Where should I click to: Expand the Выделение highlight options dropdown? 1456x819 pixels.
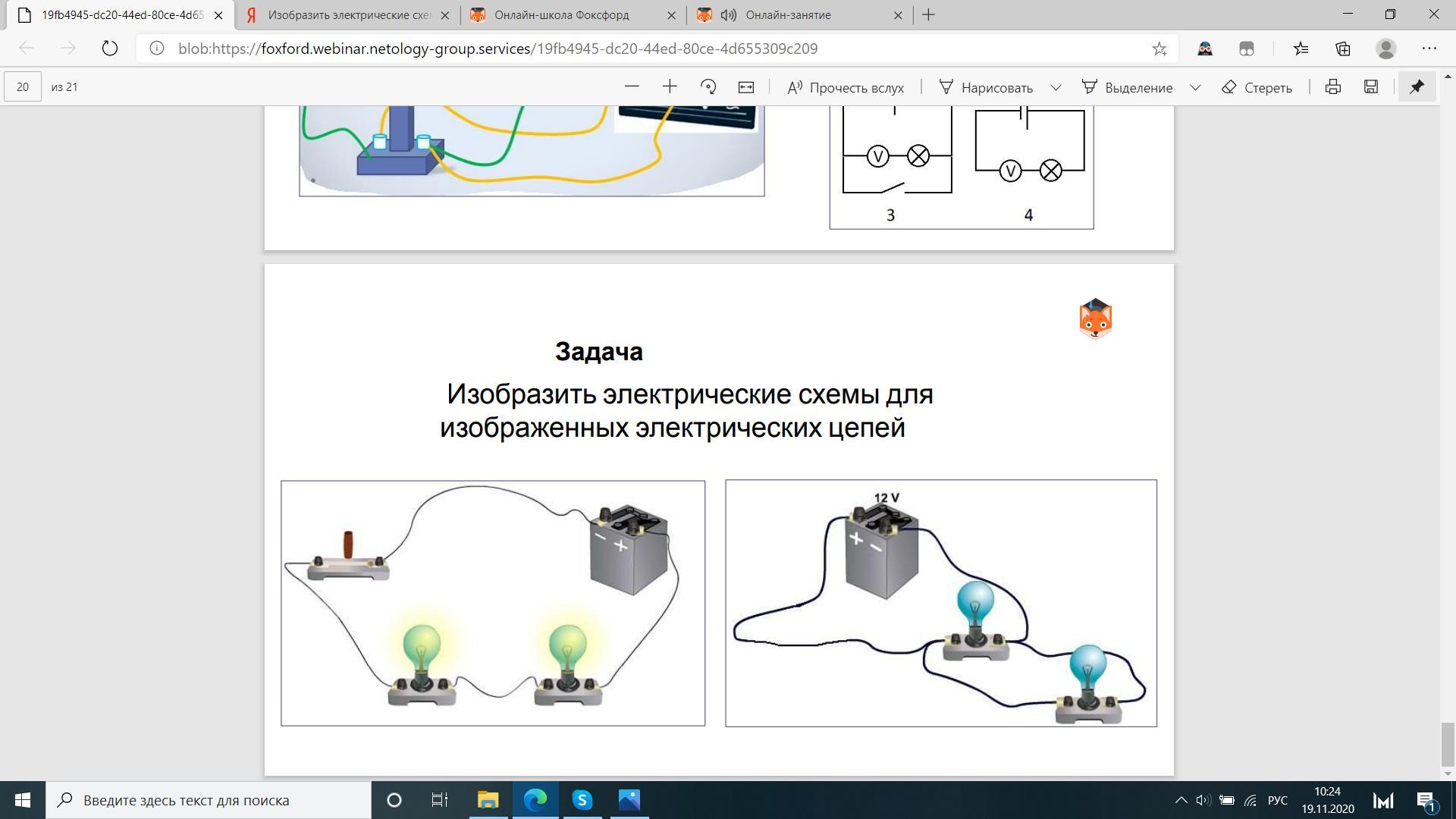[x=1196, y=88]
